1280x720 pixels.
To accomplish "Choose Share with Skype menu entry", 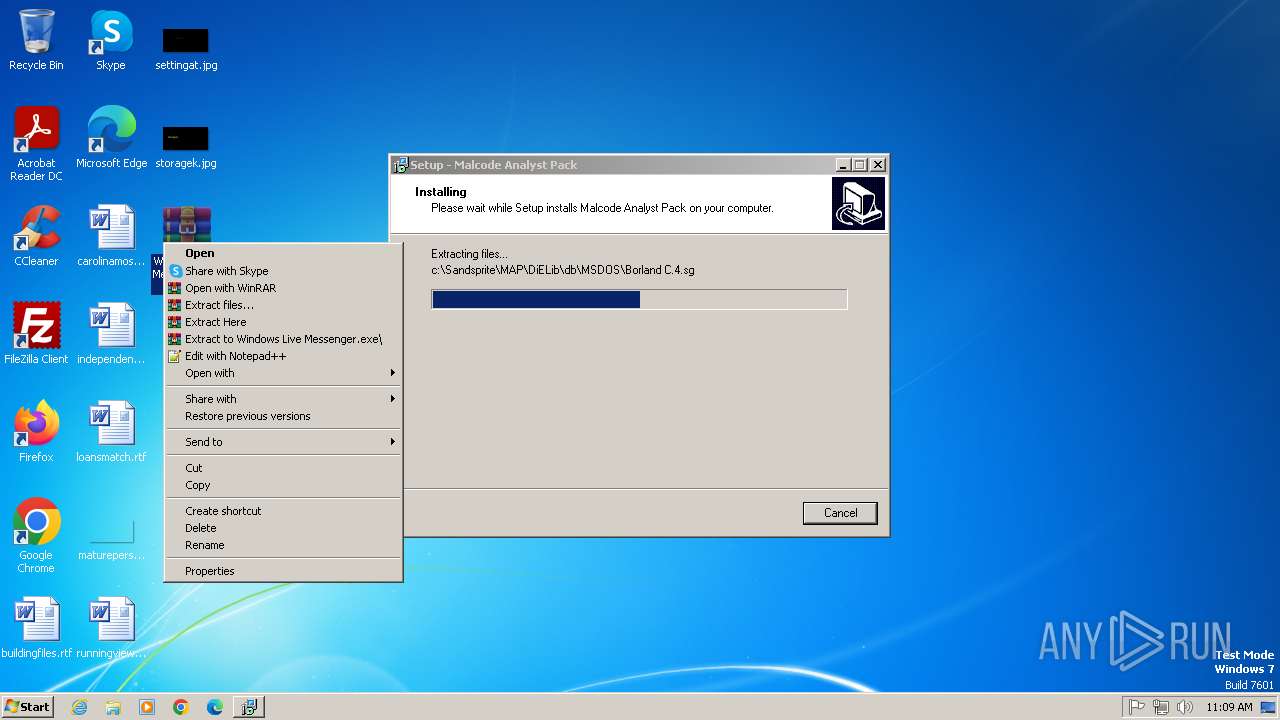I will (x=283, y=271).
